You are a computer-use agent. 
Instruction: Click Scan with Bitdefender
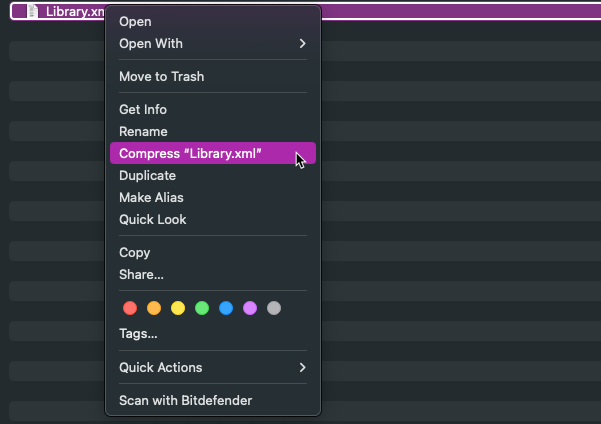click(185, 401)
